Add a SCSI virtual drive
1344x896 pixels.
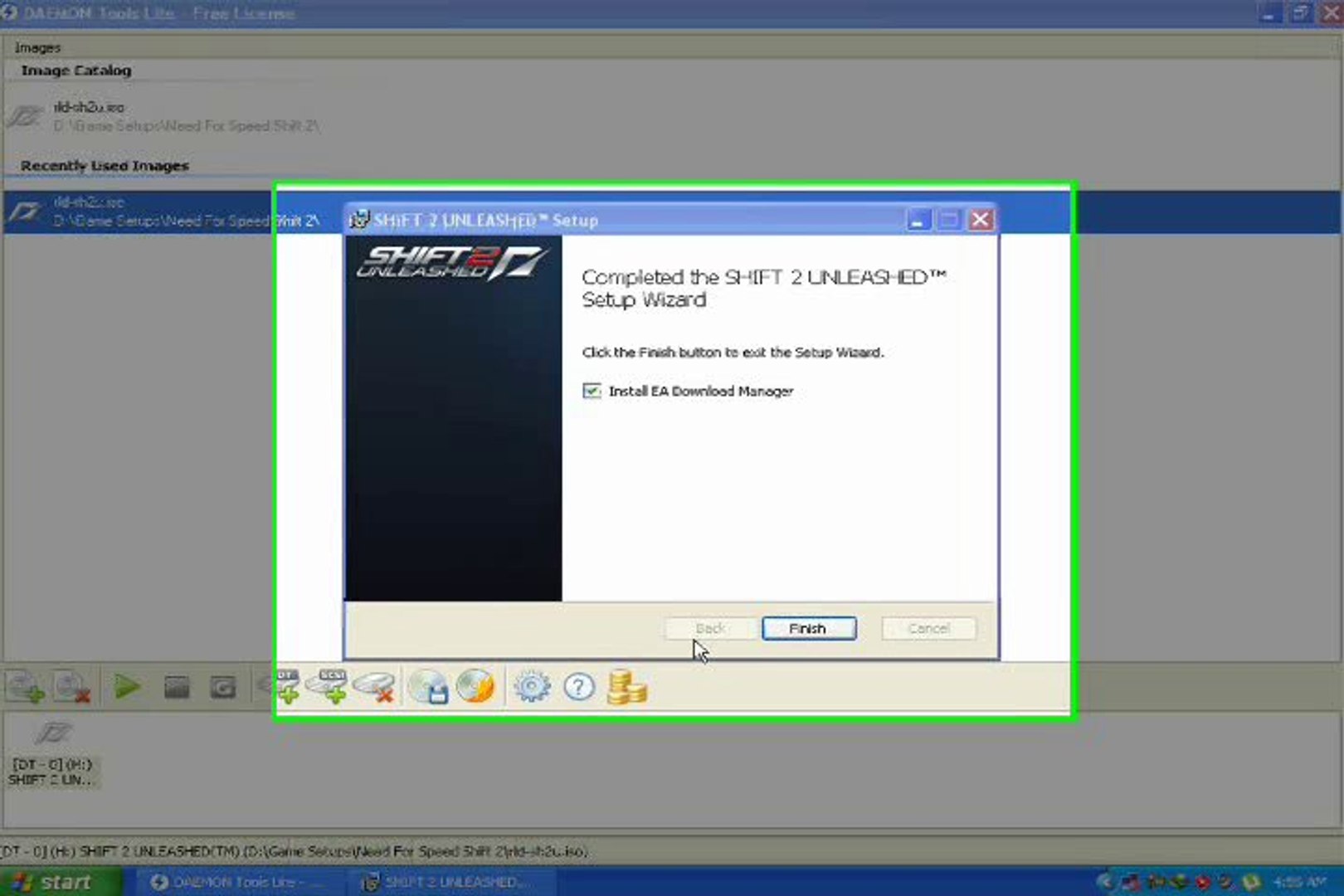328,687
